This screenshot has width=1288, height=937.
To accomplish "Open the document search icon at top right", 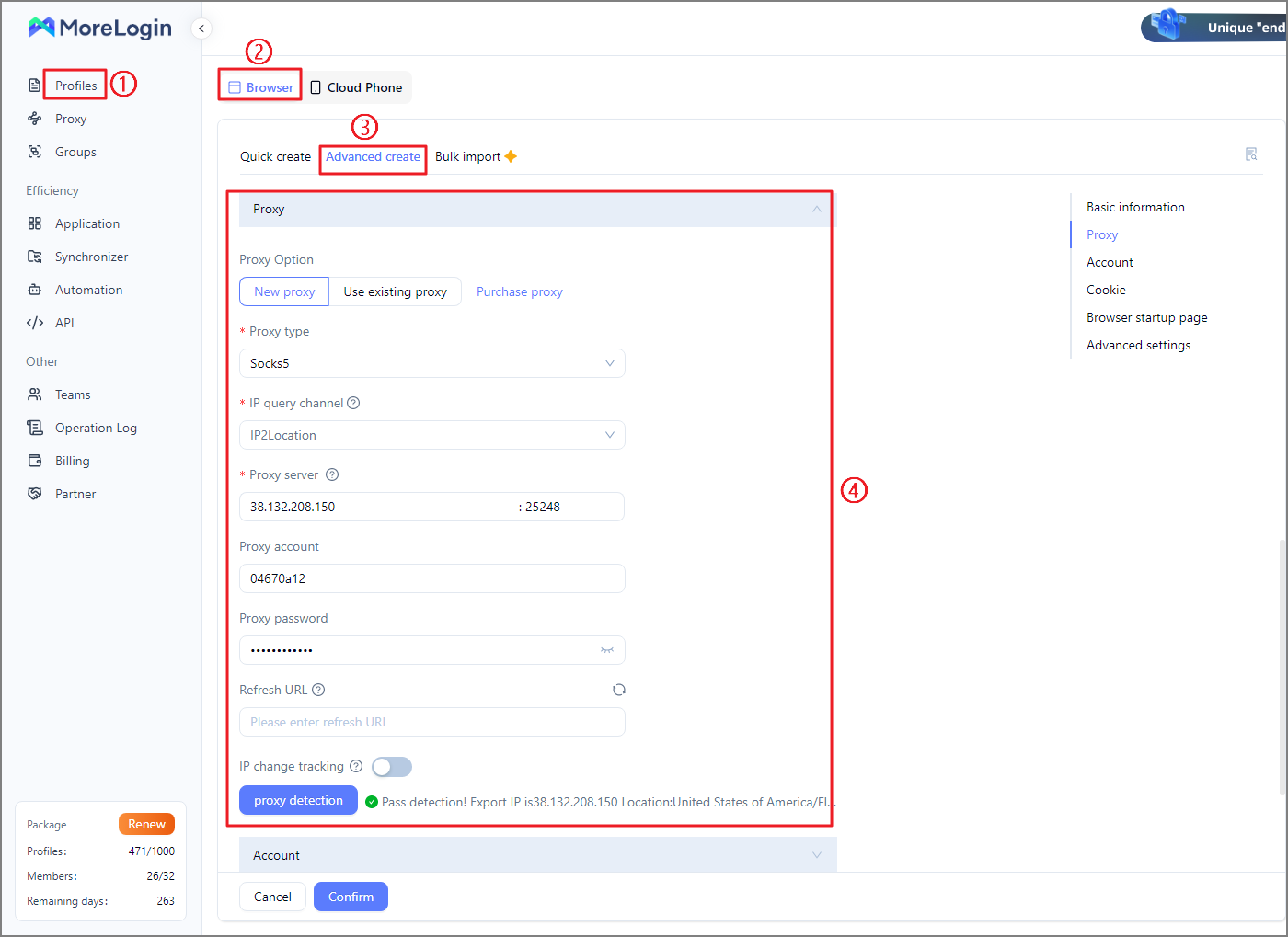I will (1251, 154).
